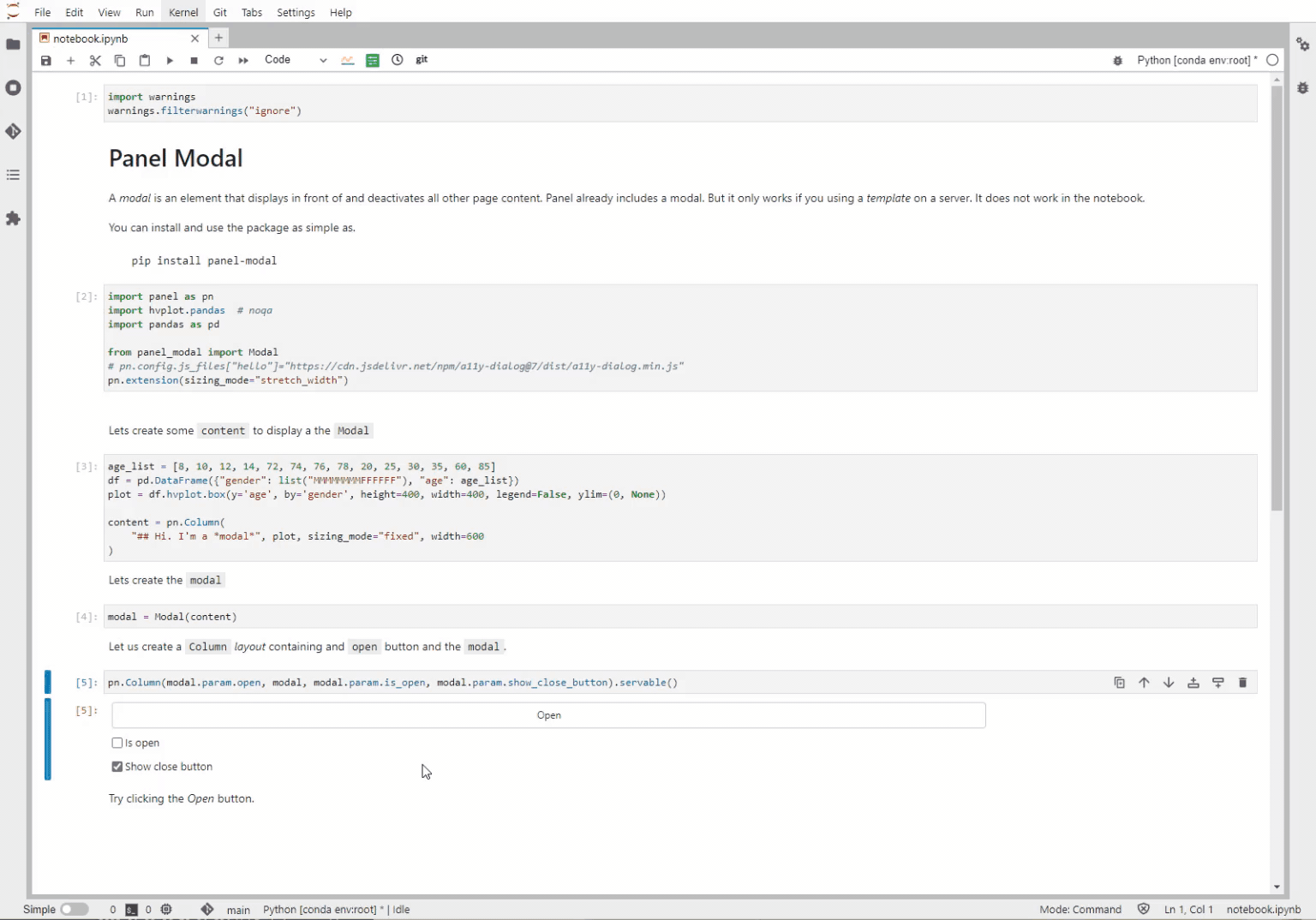Click the kernels chip icon in status bar
The image size is (1316, 920).
point(167,910)
